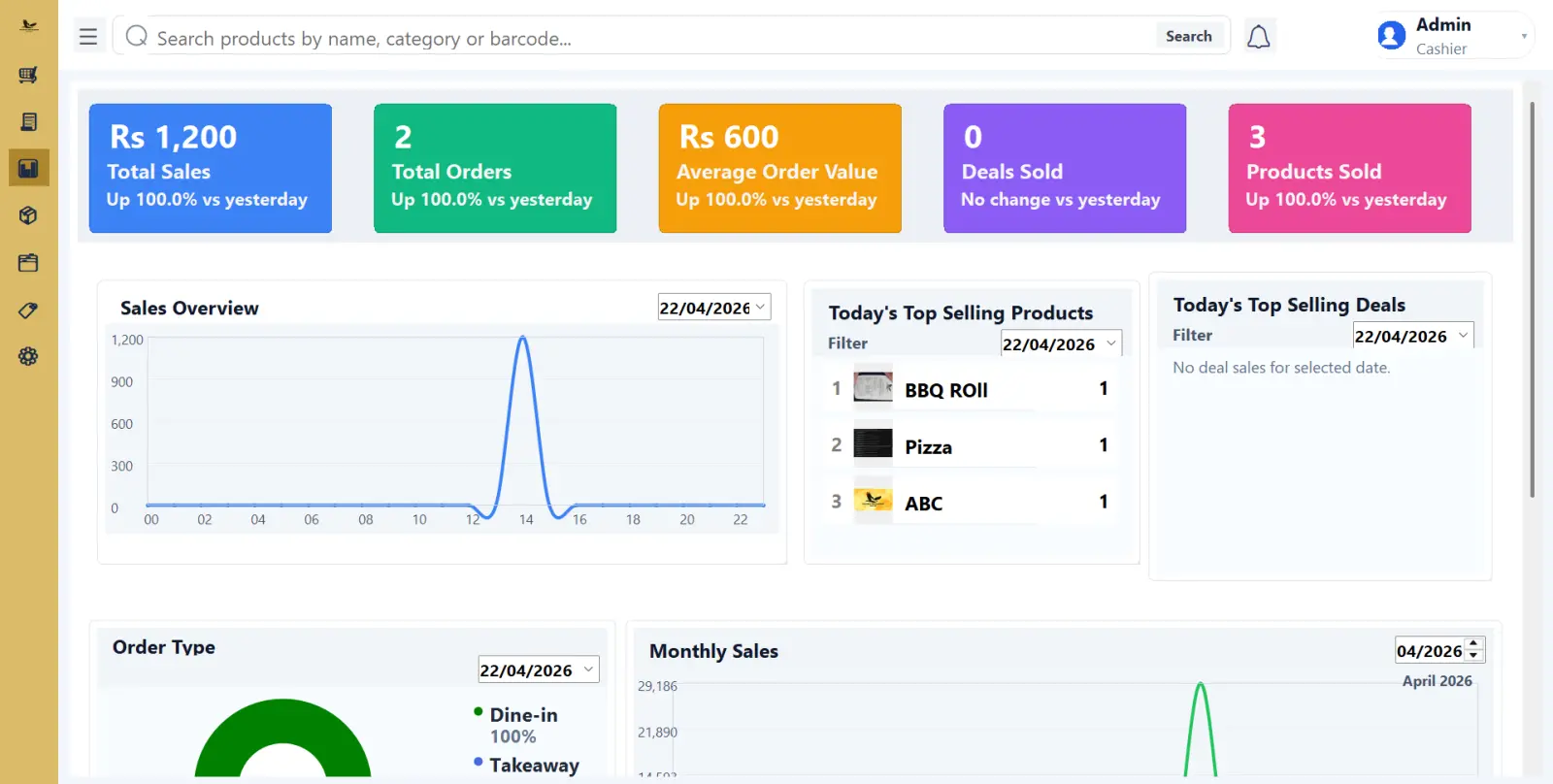This screenshot has height=784, width=1553.
Task: Select the ABC product name
Action: coord(924,504)
